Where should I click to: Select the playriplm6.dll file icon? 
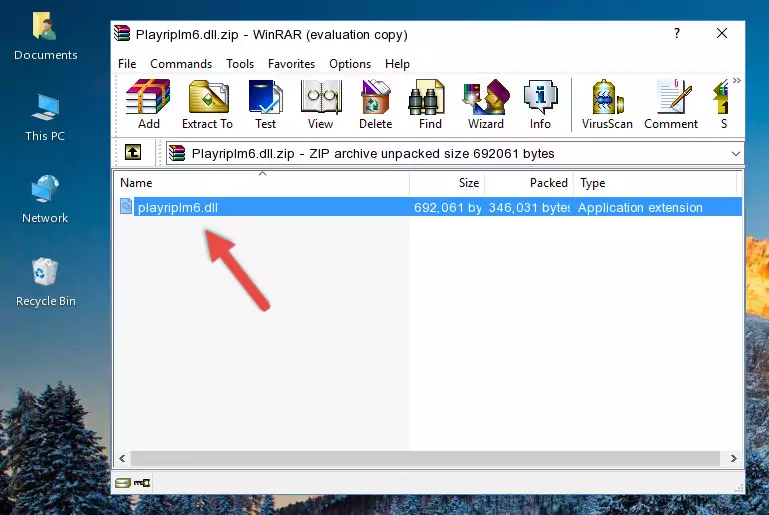tap(126, 206)
